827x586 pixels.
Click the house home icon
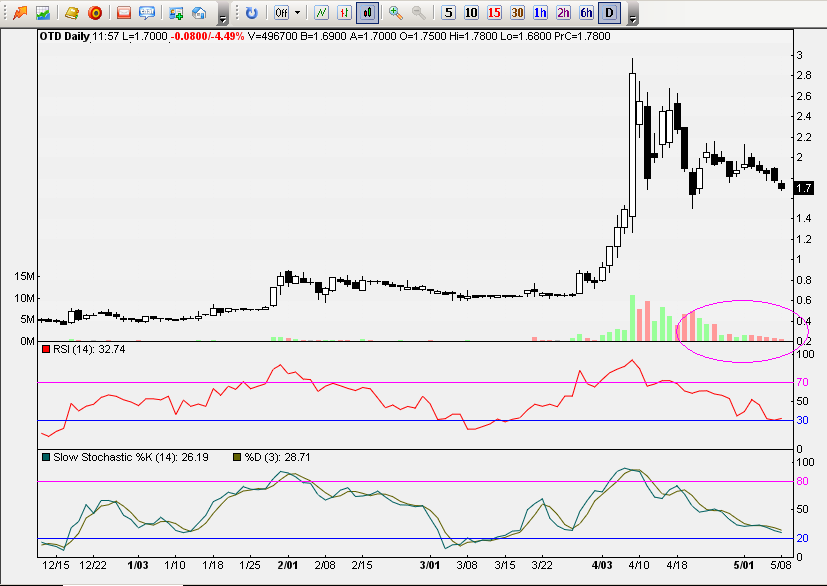(x=199, y=13)
